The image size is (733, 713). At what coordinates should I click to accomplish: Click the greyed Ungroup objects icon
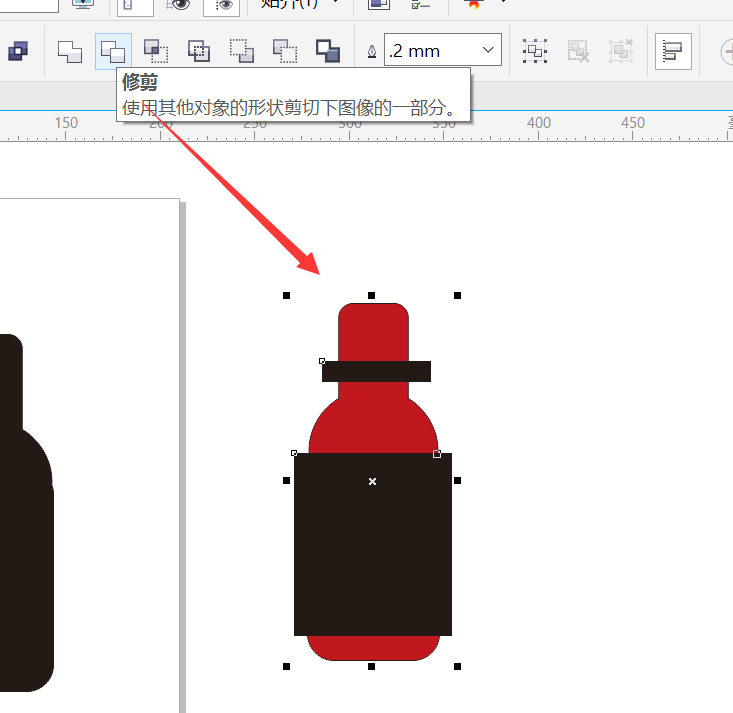578,51
